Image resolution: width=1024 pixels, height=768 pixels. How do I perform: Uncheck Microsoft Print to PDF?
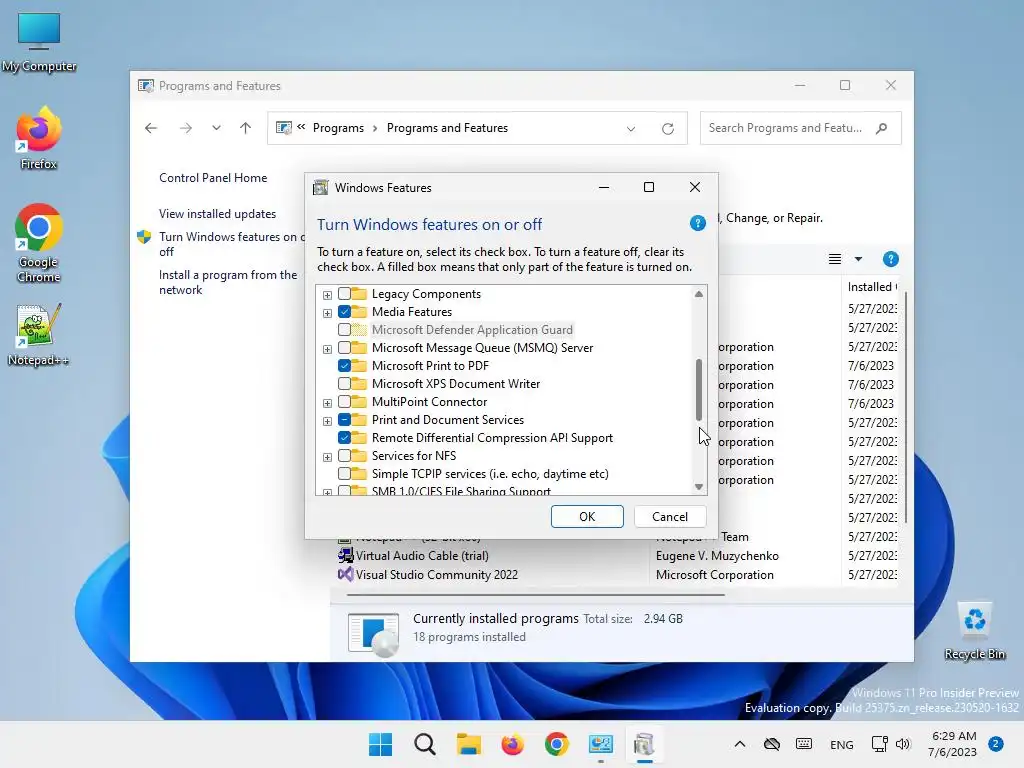coord(344,366)
